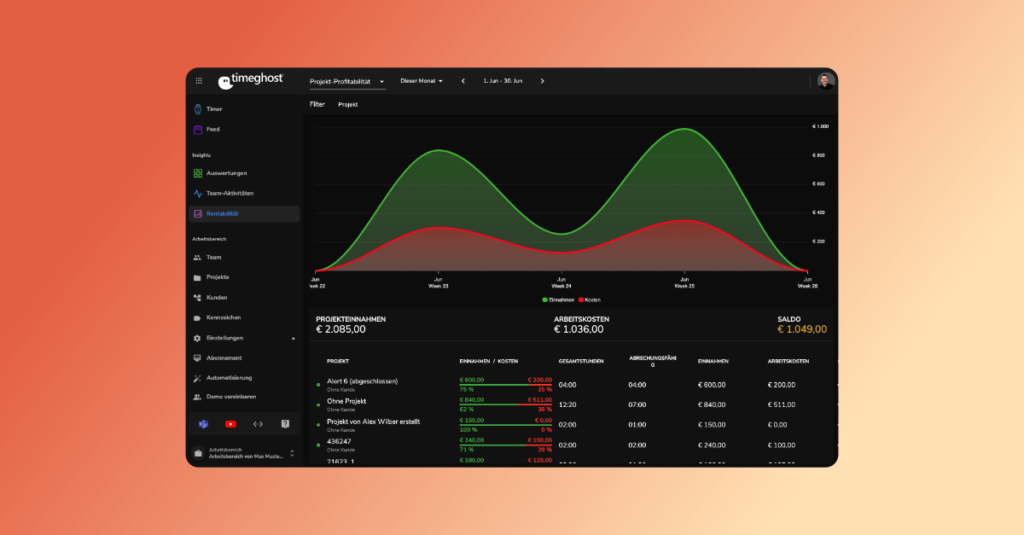The width and height of the screenshot is (1024, 535).
Task: Open the Arbeitsbereich workspace switcher
Action: click(x=244, y=454)
